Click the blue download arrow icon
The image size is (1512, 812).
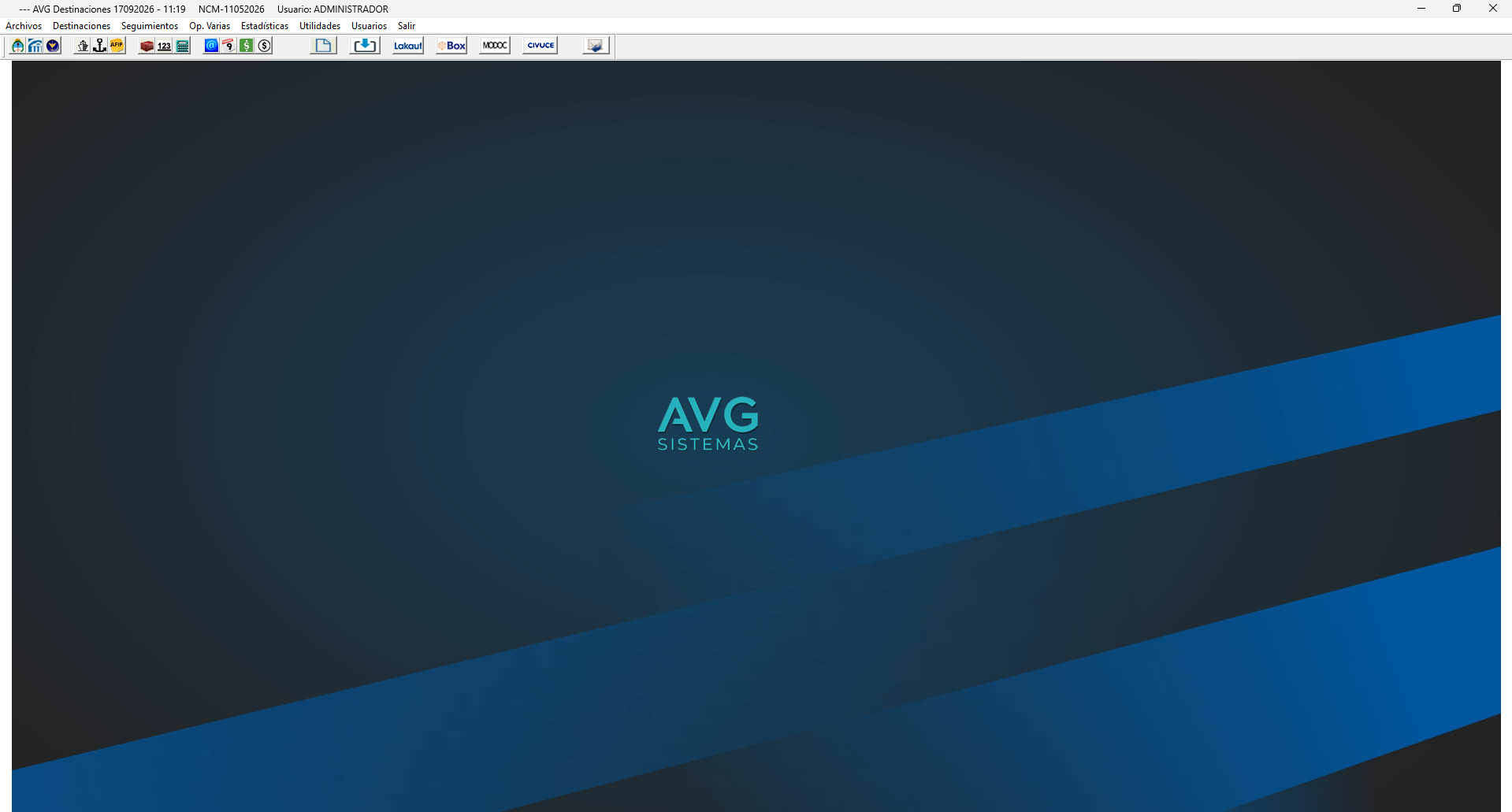[x=365, y=46]
